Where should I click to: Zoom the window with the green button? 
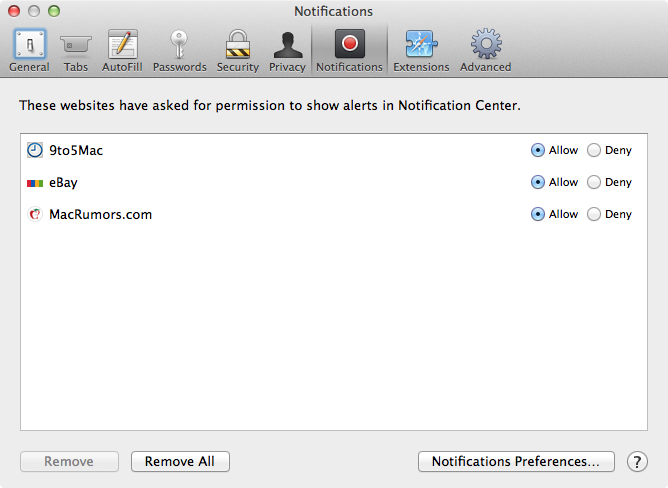tap(54, 11)
